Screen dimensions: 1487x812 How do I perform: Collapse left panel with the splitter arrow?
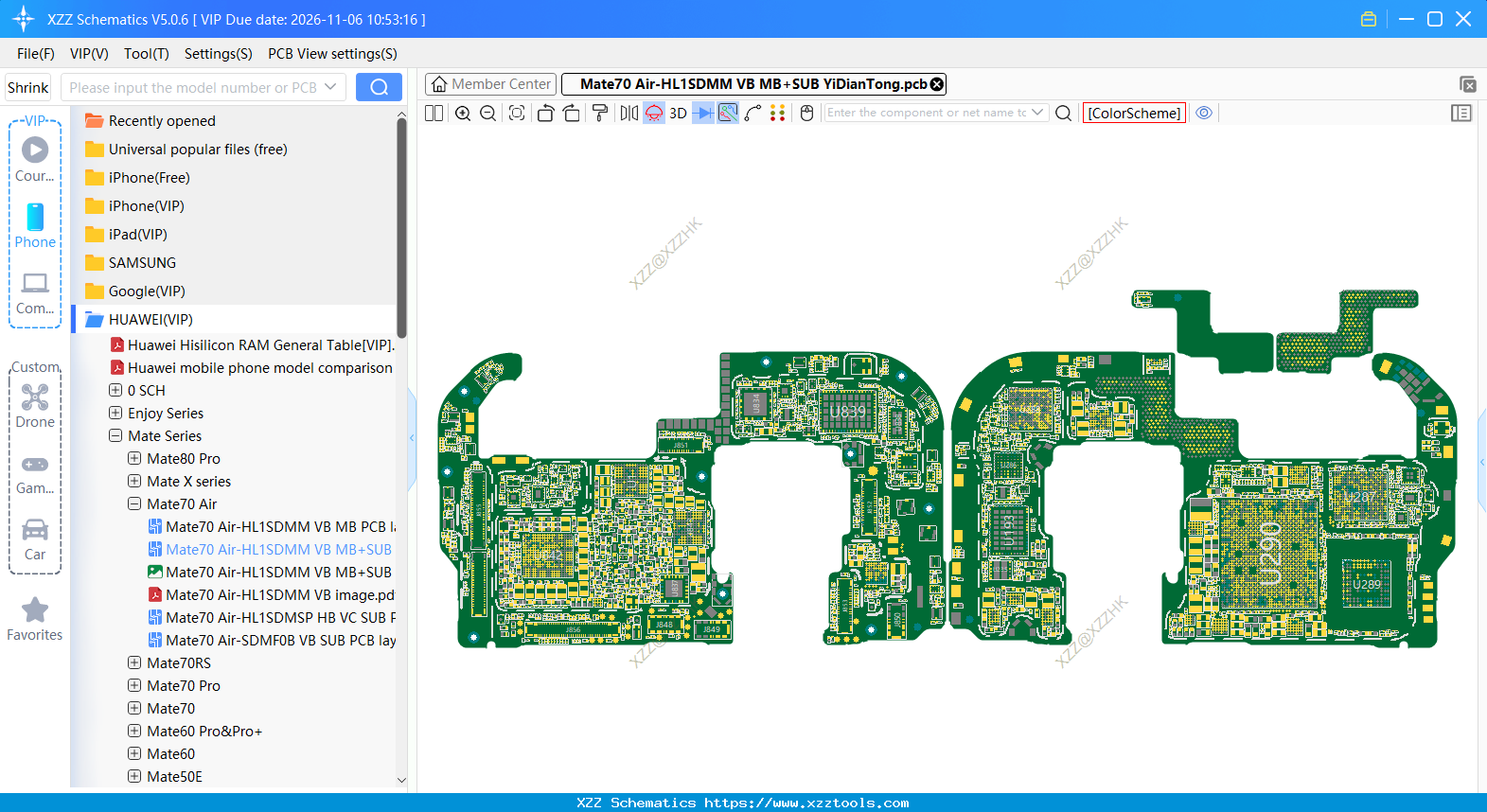pyautogui.click(x=412, y=437)
